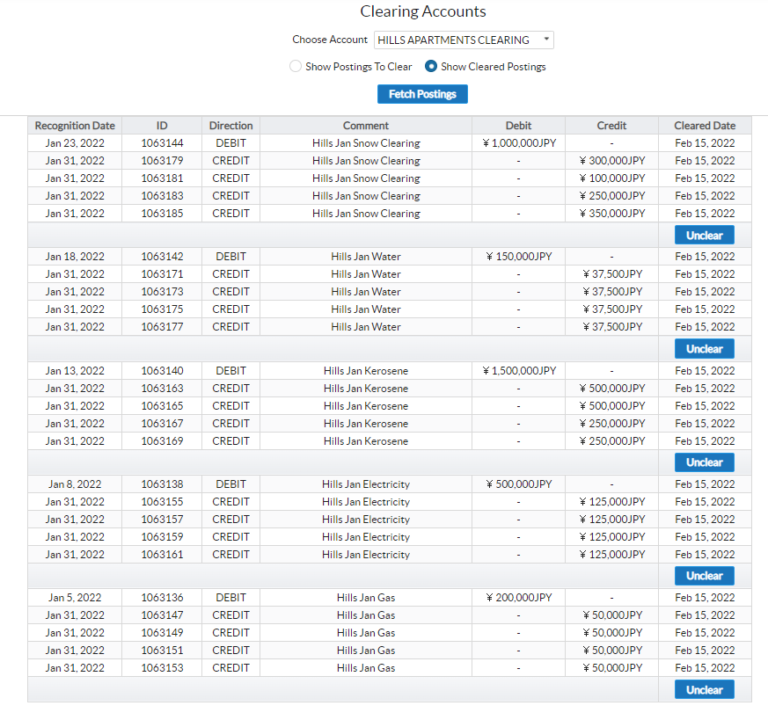Select posting row with ID 1063144
Screen dimensions: 768x720
(162, 143)
